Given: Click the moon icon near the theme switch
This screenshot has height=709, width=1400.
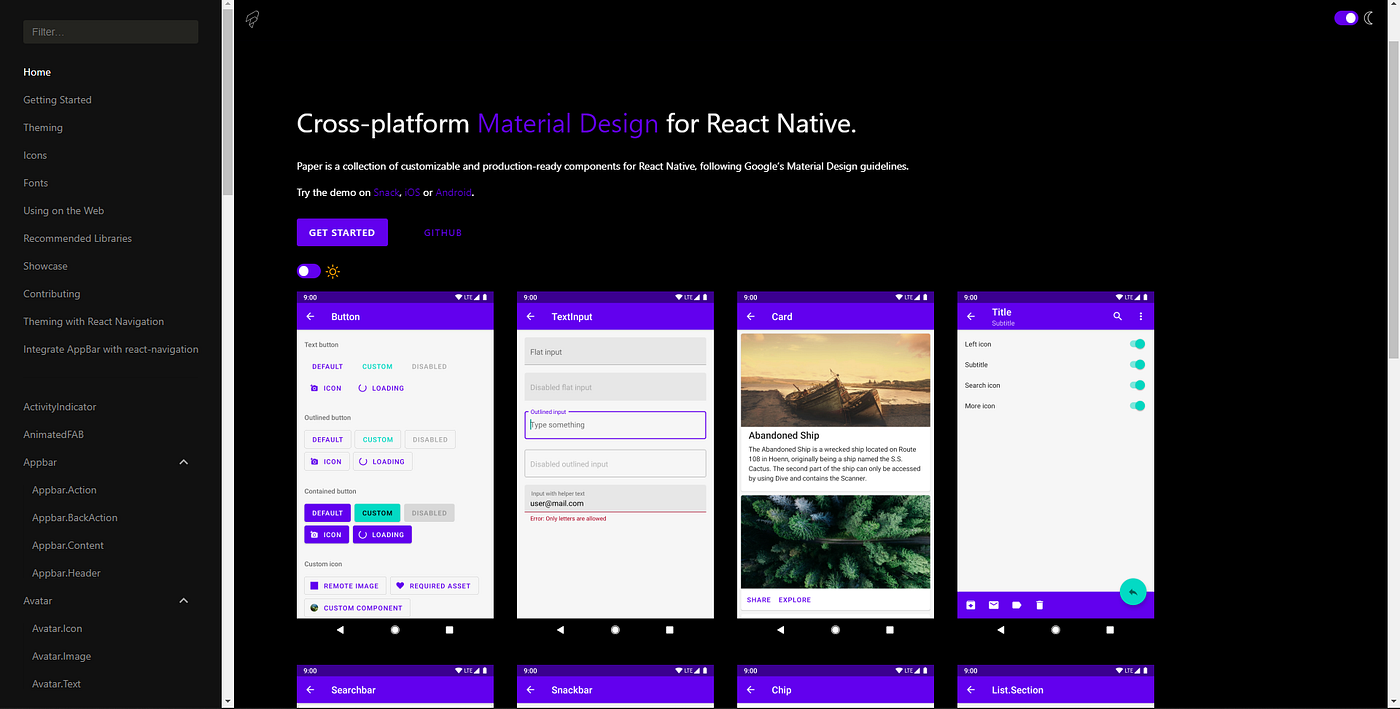Looking at the screenshot, I should click(1370, 17).
